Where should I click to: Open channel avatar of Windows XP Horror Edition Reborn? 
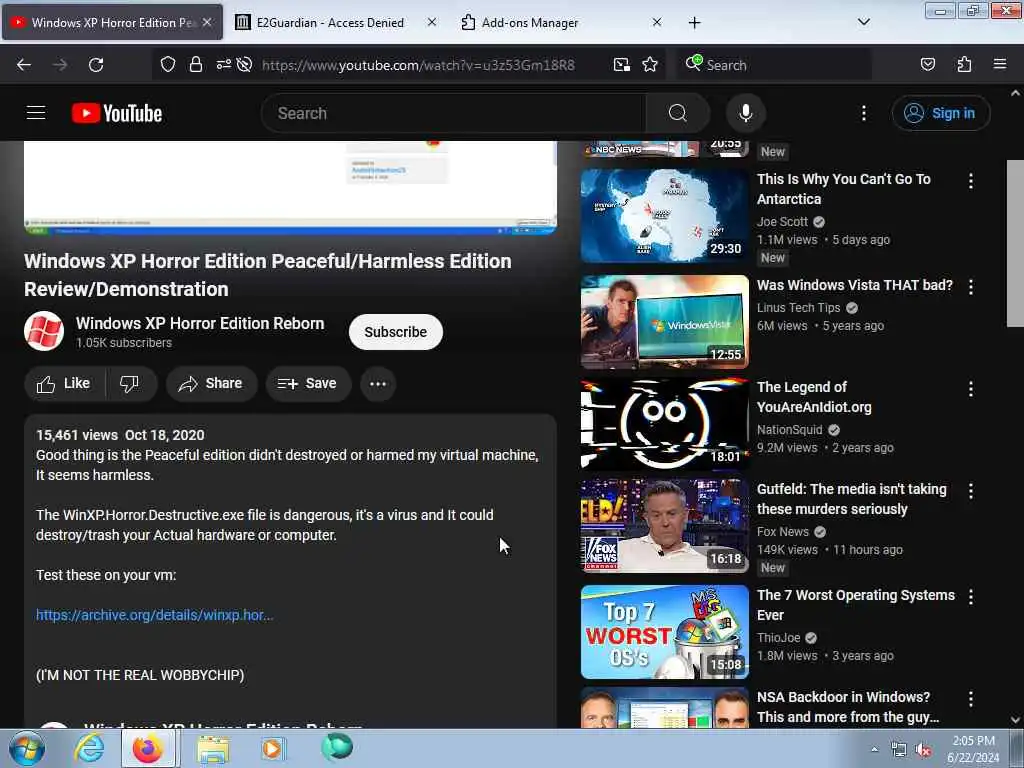pyautogui.click(x=44, y=331)
